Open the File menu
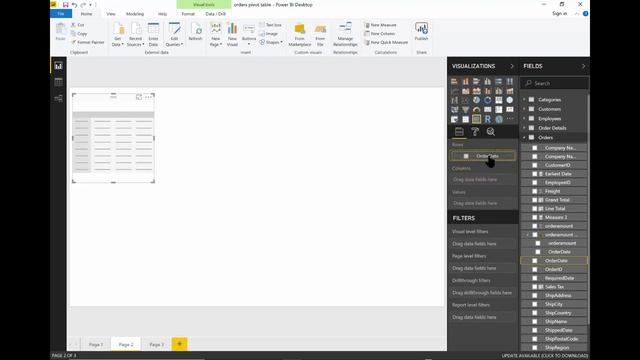640x360 pixels. point(61,14)
